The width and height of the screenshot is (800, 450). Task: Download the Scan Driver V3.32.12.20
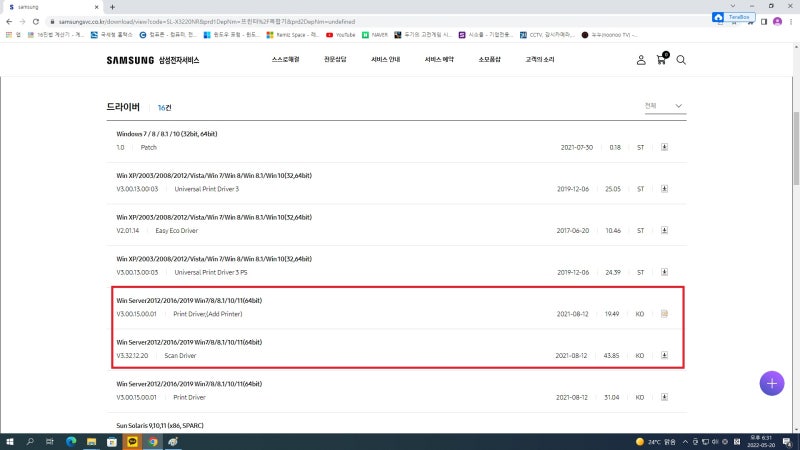click(664, 355)
